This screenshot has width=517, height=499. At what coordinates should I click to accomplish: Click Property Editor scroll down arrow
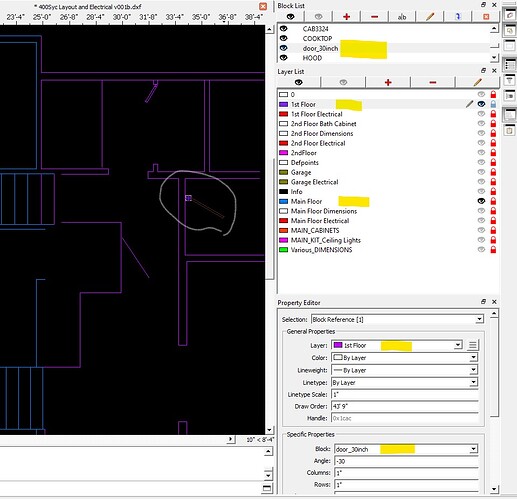(x=494, y=489)
